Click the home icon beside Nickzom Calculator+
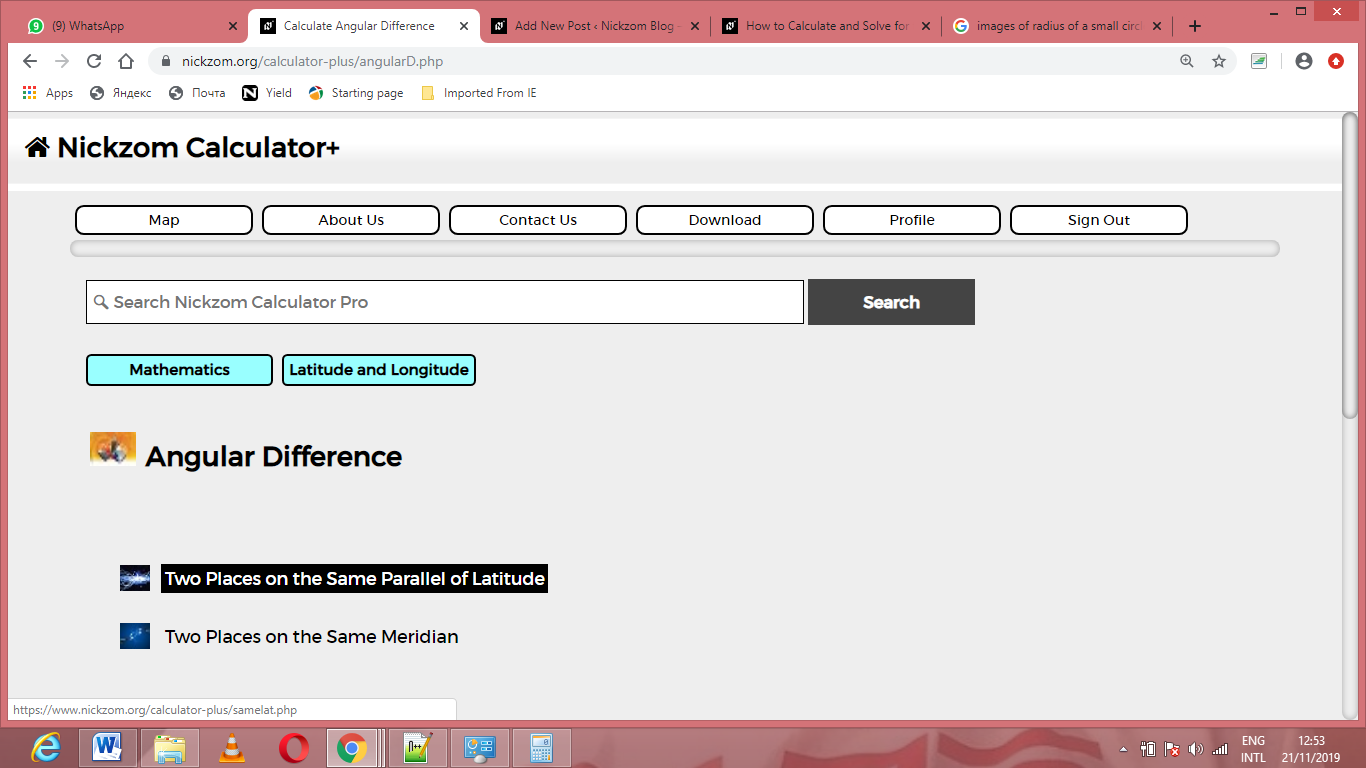The image size is (1366, 768). (x=37, y=148)
